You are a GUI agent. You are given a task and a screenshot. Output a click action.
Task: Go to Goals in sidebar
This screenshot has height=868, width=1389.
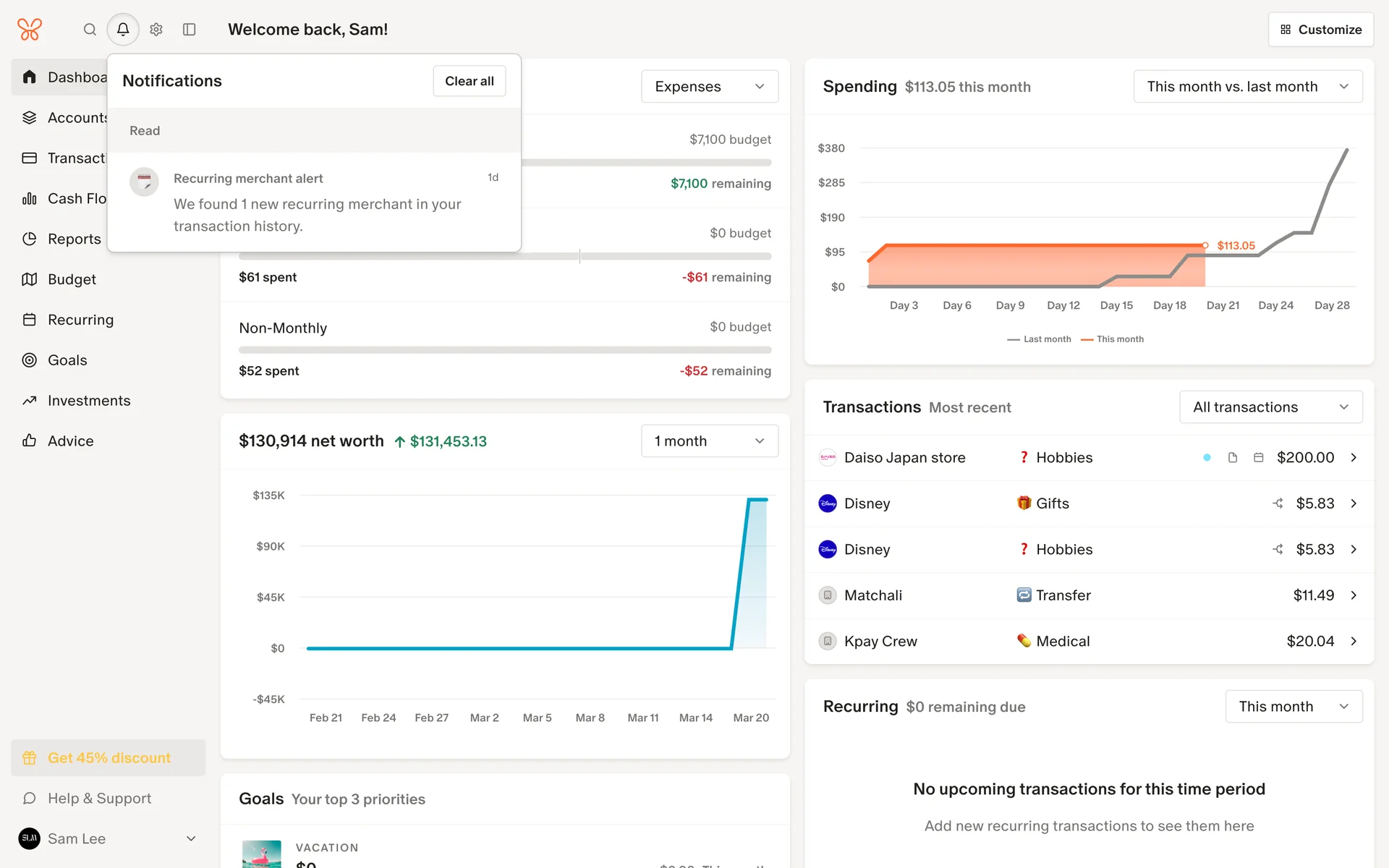67,360
